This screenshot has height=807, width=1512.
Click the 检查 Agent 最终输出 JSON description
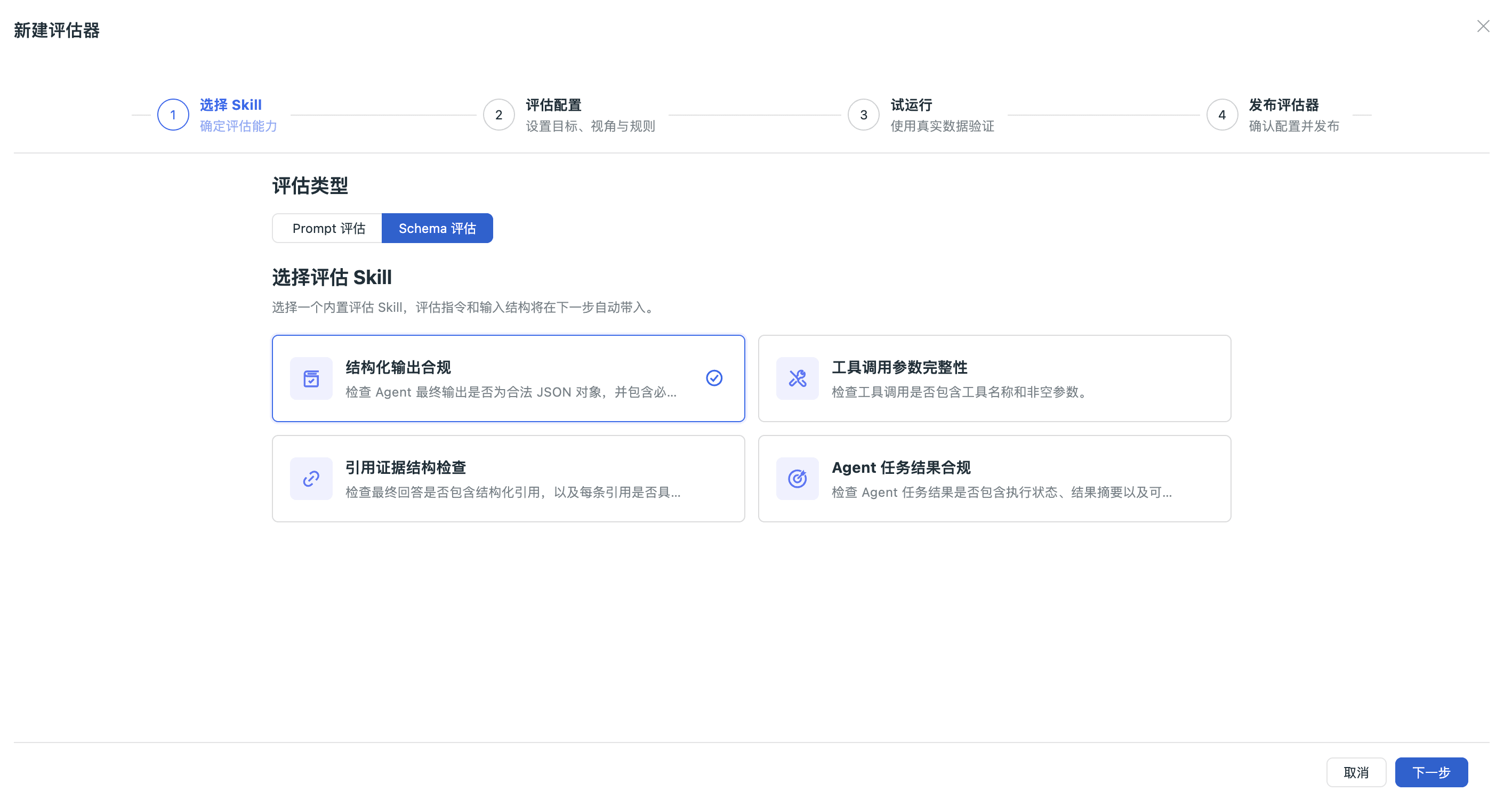pyautogui.click(x=511, y=392)
